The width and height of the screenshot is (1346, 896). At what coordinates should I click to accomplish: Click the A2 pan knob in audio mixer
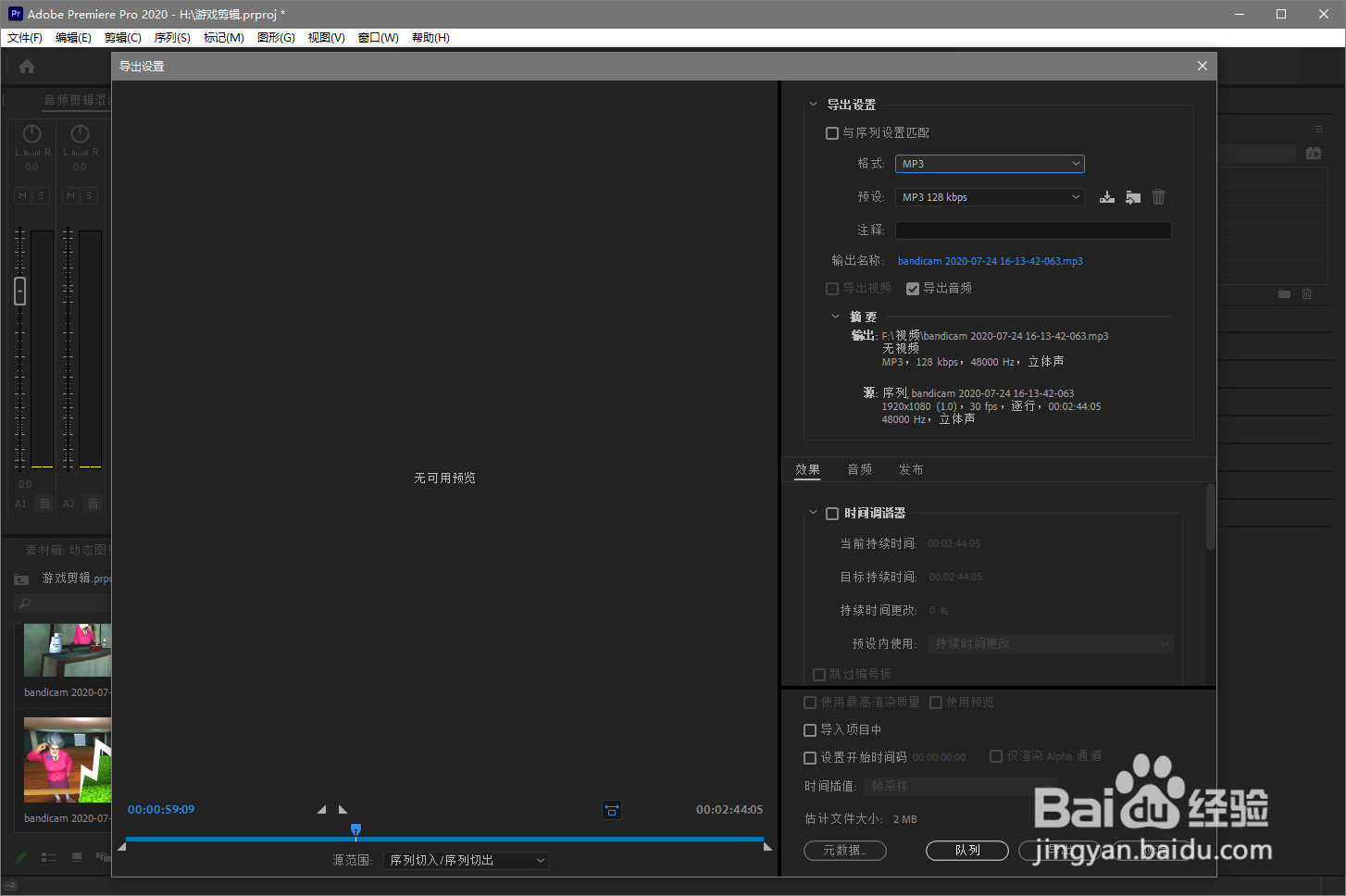pyautogui.click(x=80, y=134)
